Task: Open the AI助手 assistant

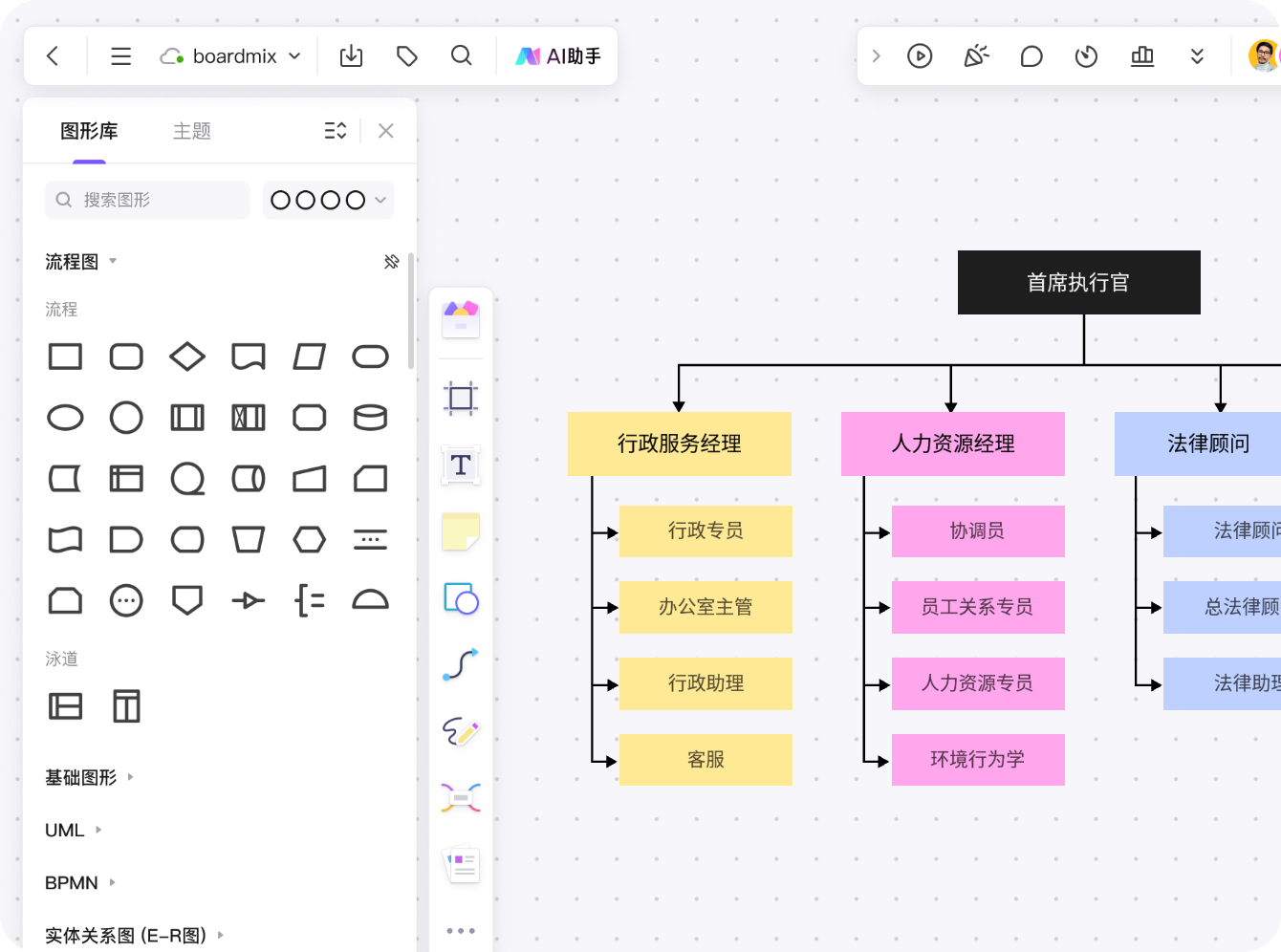Action: (558, 56)
